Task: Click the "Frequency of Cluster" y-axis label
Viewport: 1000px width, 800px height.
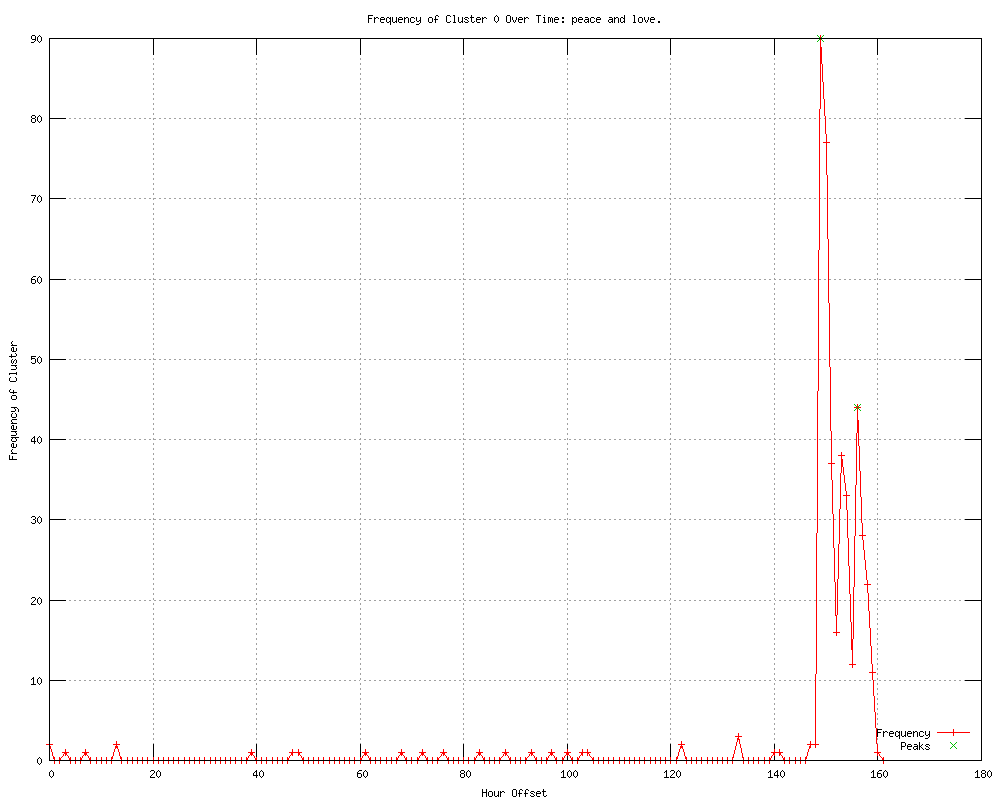Action: 13,400
